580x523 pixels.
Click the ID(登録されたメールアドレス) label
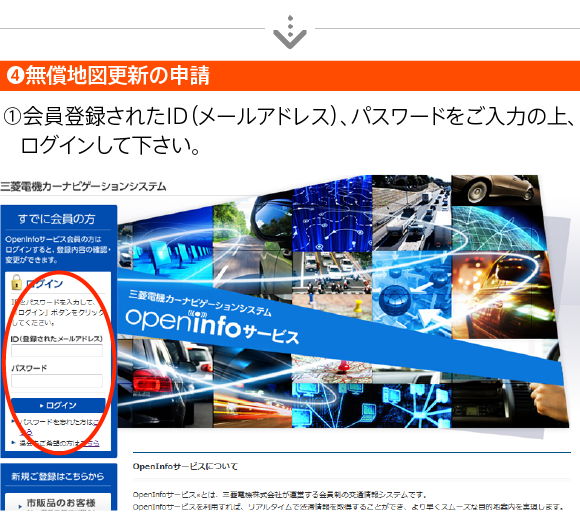click(x=57, y=339)
